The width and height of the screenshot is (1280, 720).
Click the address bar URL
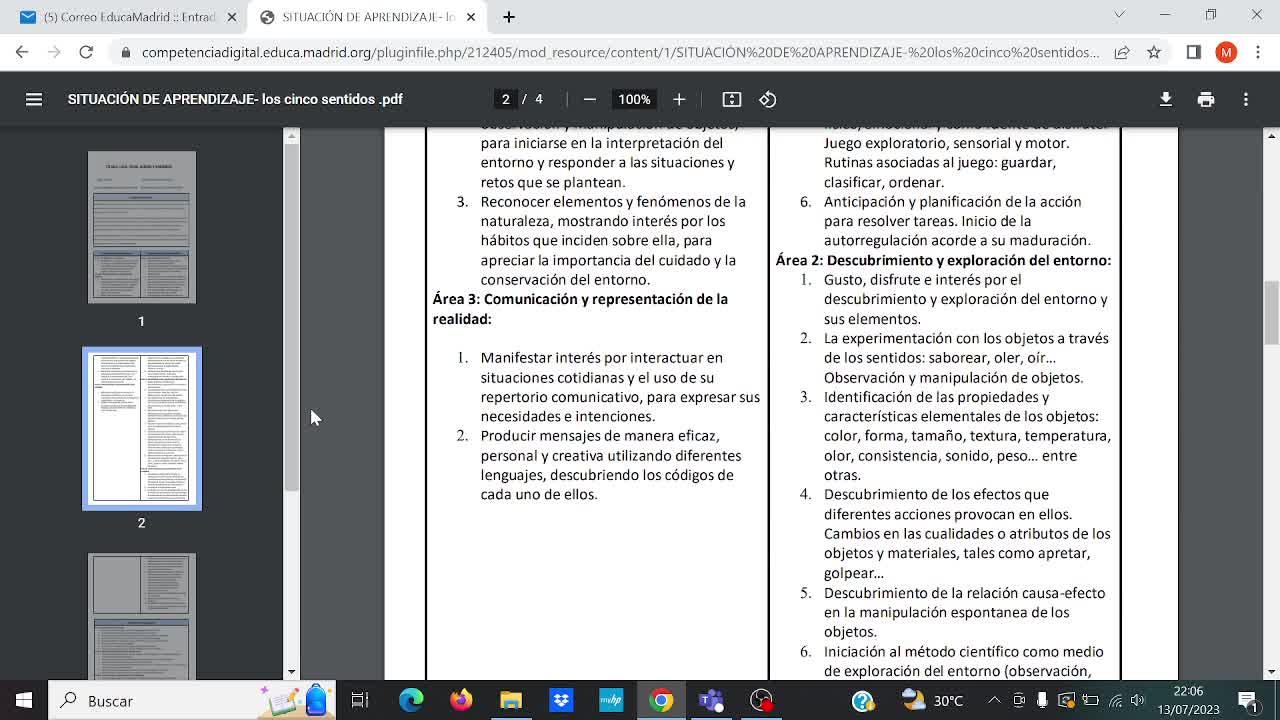point(620,52)
